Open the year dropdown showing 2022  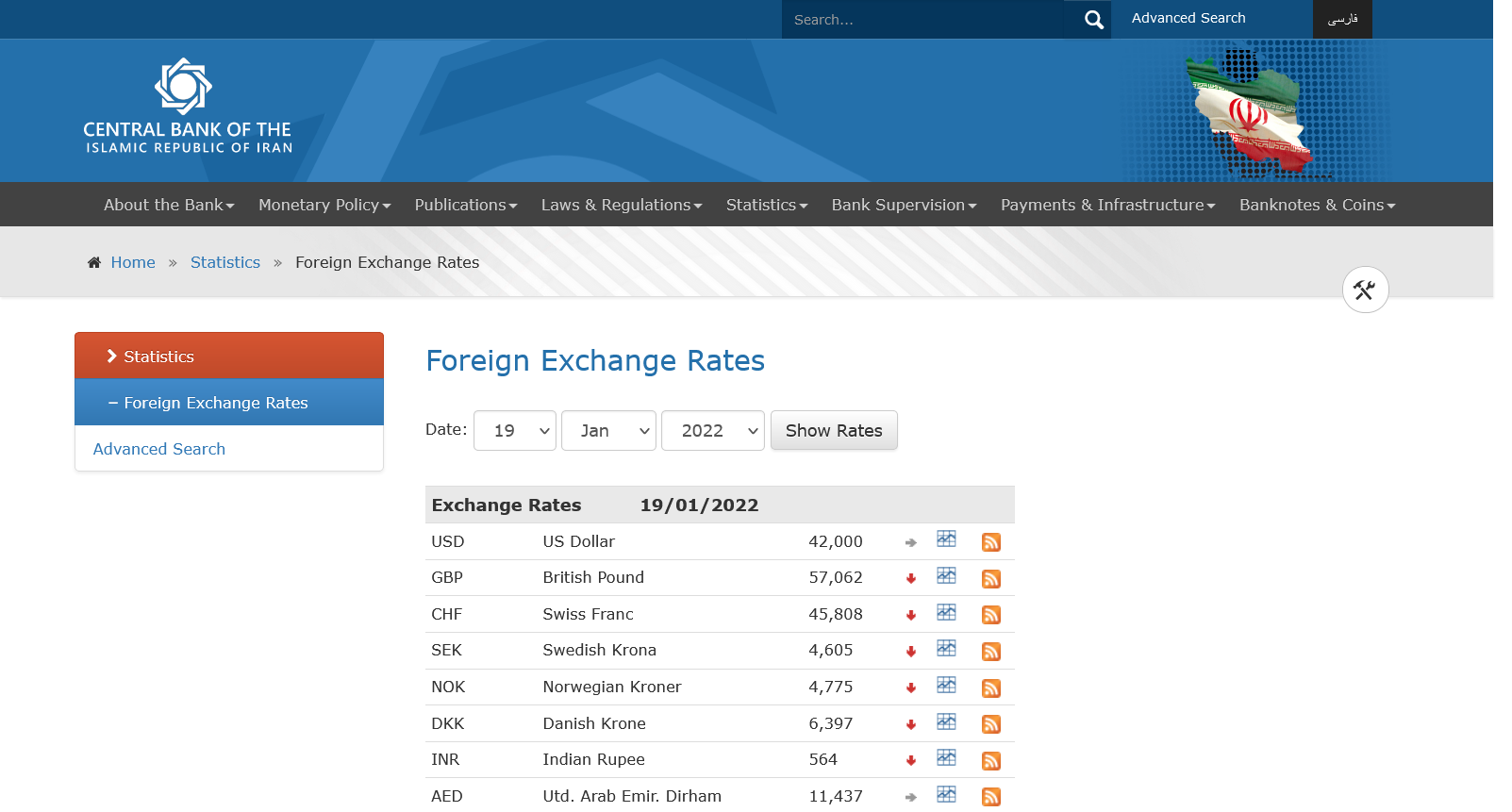click(712, 431)
